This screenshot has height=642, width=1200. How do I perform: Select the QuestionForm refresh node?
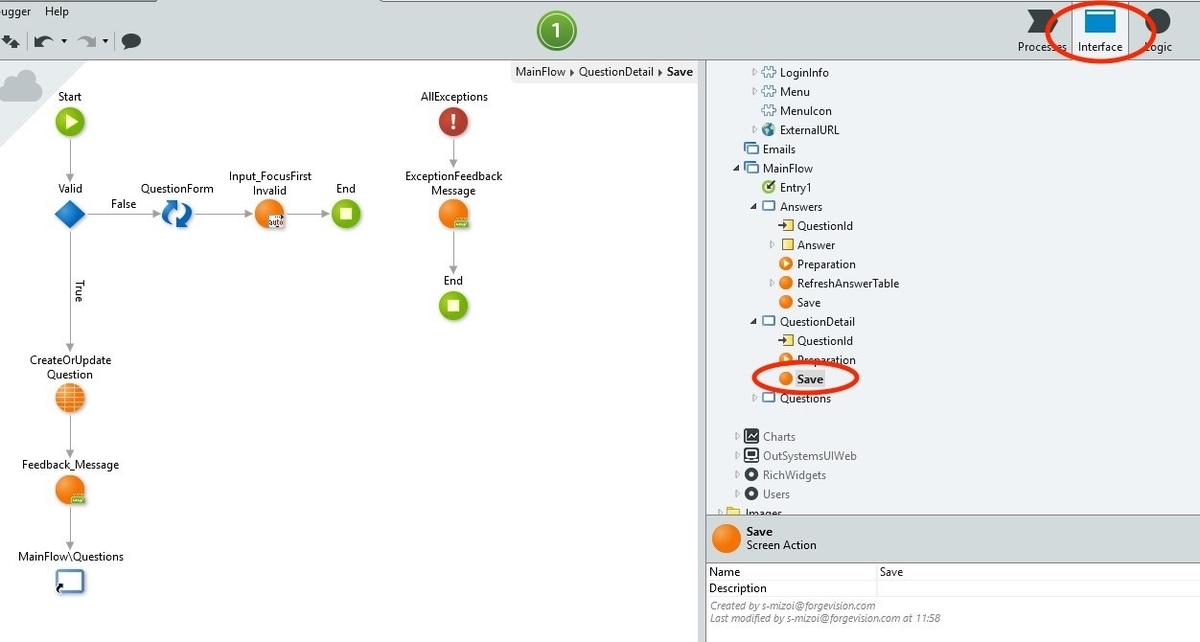(x=177, y=213)
